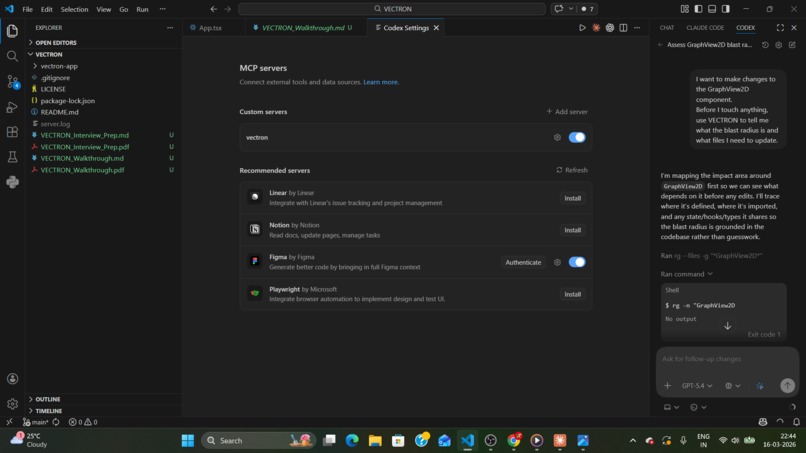This screenshot has width=806, height=453.
Task: Open Visual Studio Code in the taskbar
Action: pos(467,440)
